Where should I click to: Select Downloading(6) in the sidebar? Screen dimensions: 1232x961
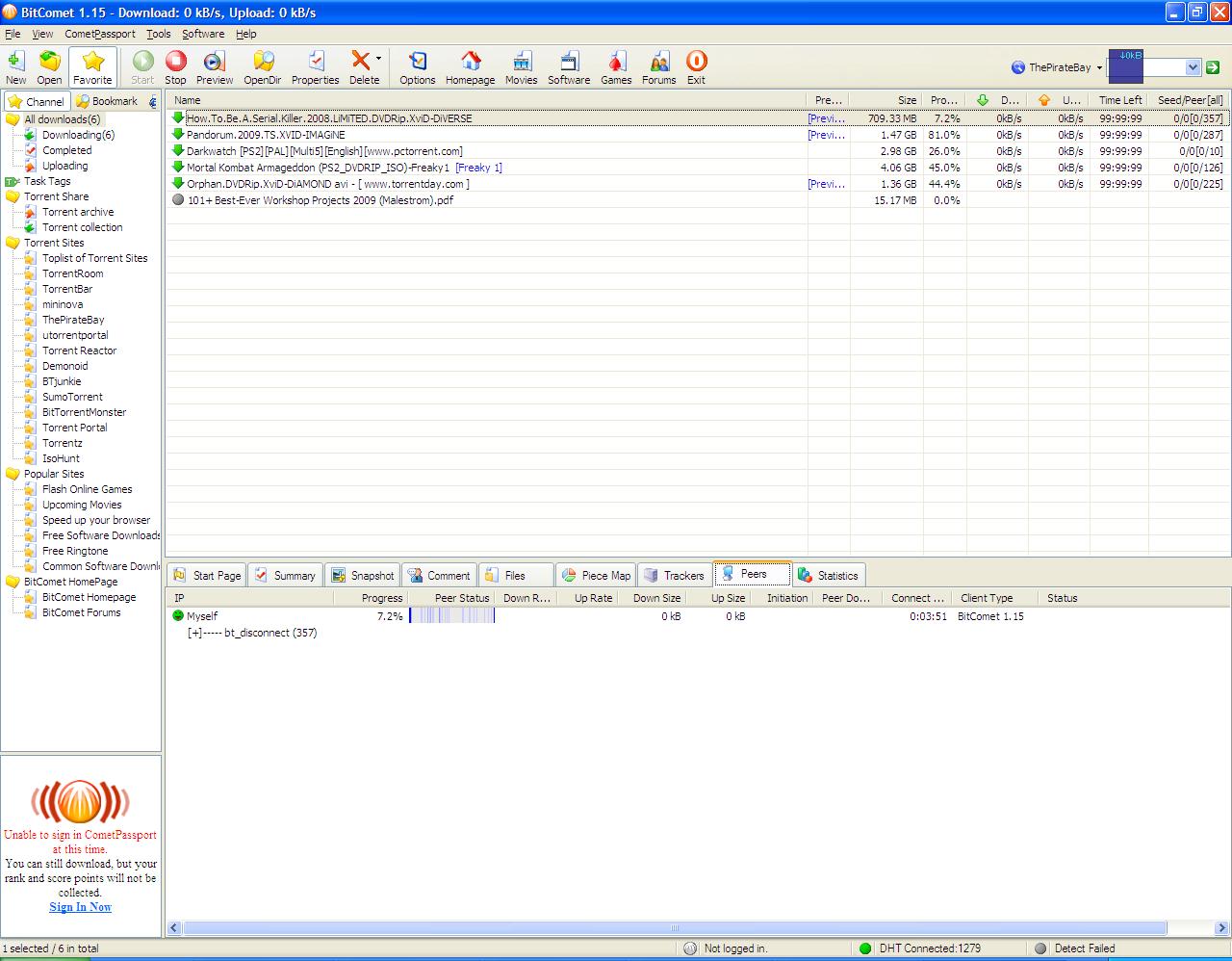(x=78, y=135)
